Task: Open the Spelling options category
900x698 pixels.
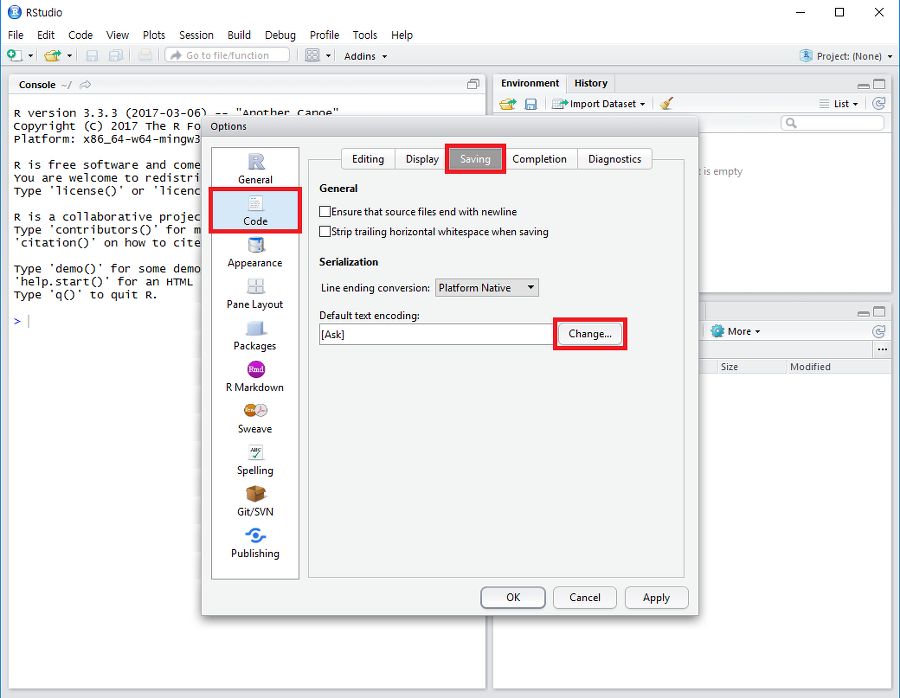Action: (255, 460)
